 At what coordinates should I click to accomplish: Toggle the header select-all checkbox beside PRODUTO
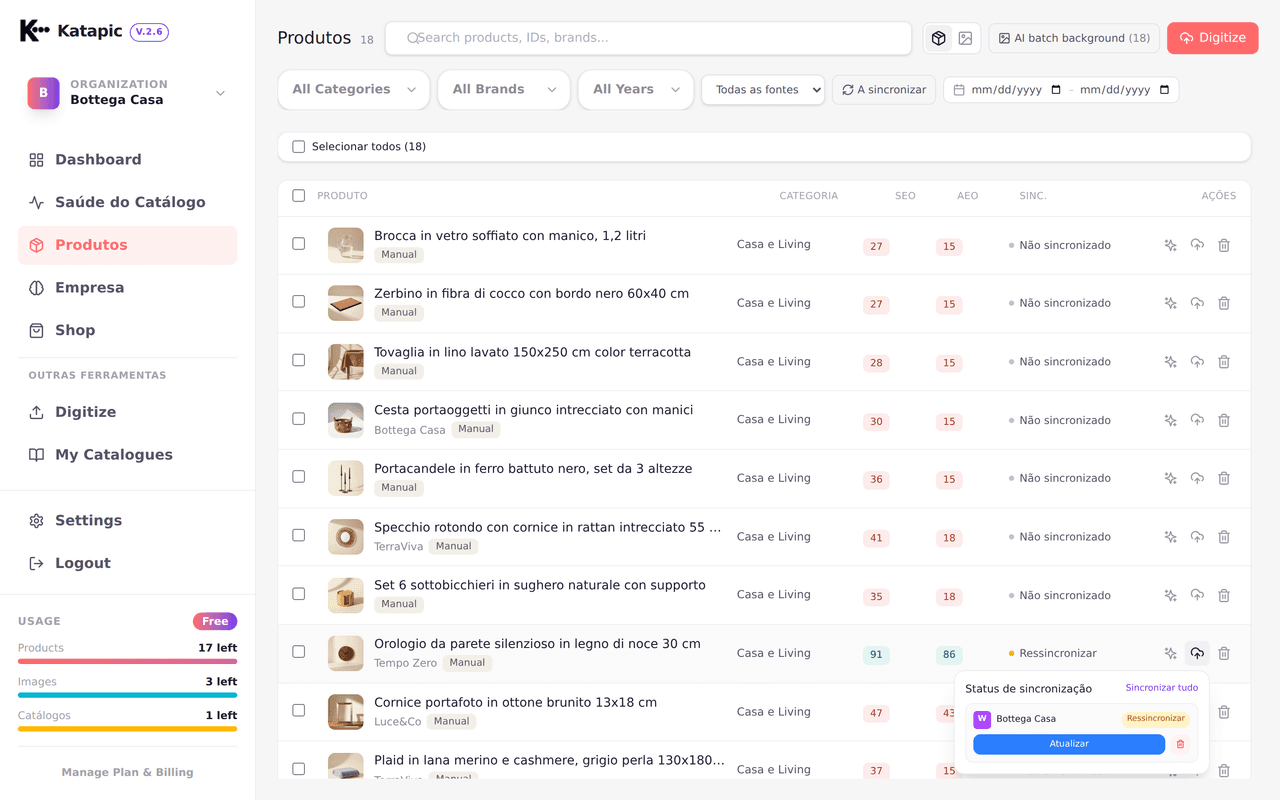click(298, 196)
